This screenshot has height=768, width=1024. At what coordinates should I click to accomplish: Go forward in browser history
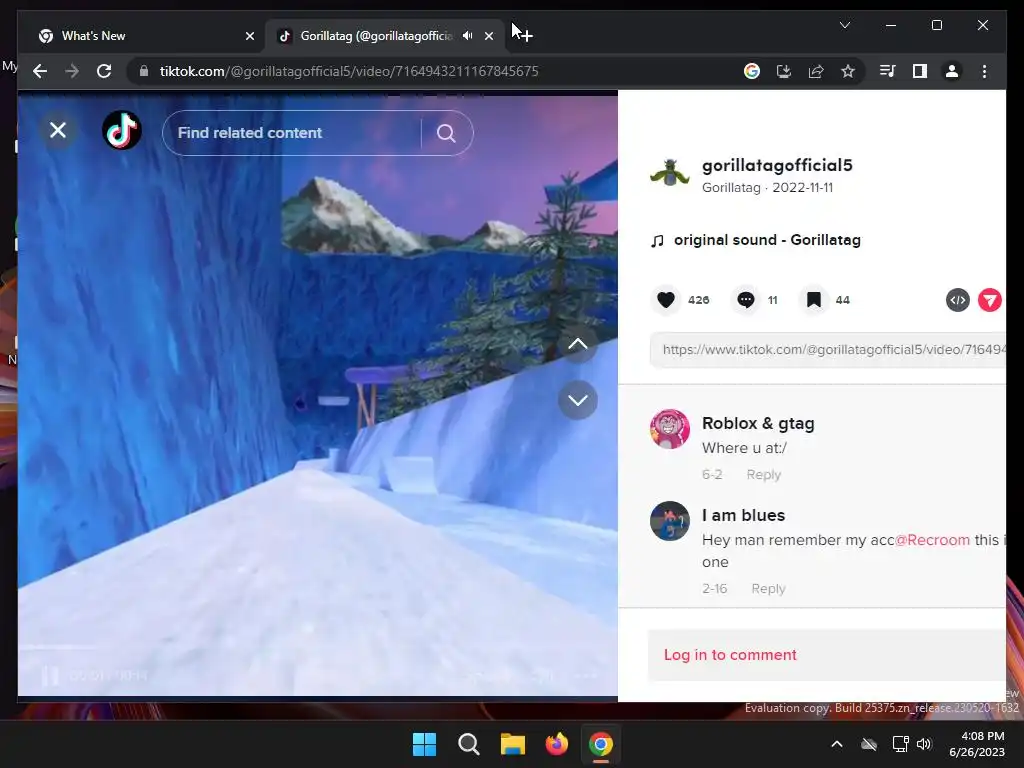click(72, 71)
